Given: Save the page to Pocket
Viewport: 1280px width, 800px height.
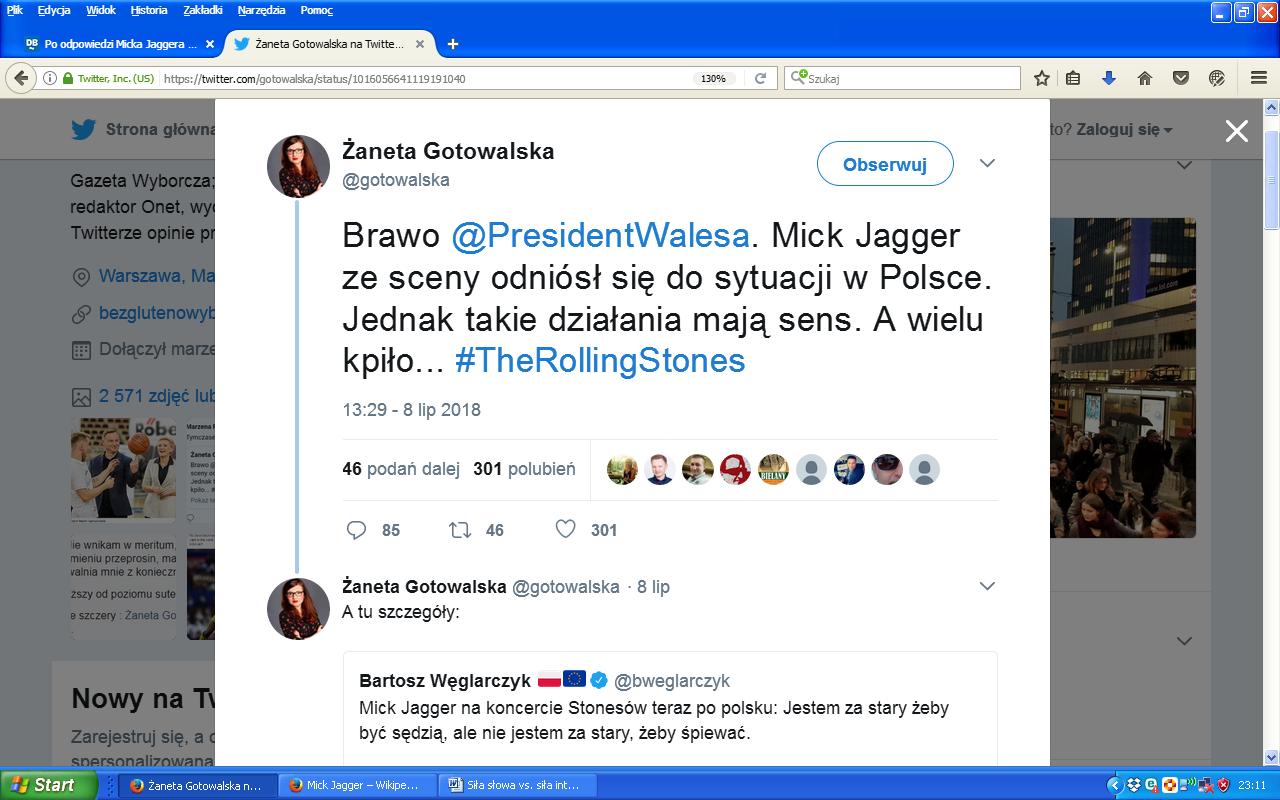Looking at the screenshot, I should [1181, 78].
